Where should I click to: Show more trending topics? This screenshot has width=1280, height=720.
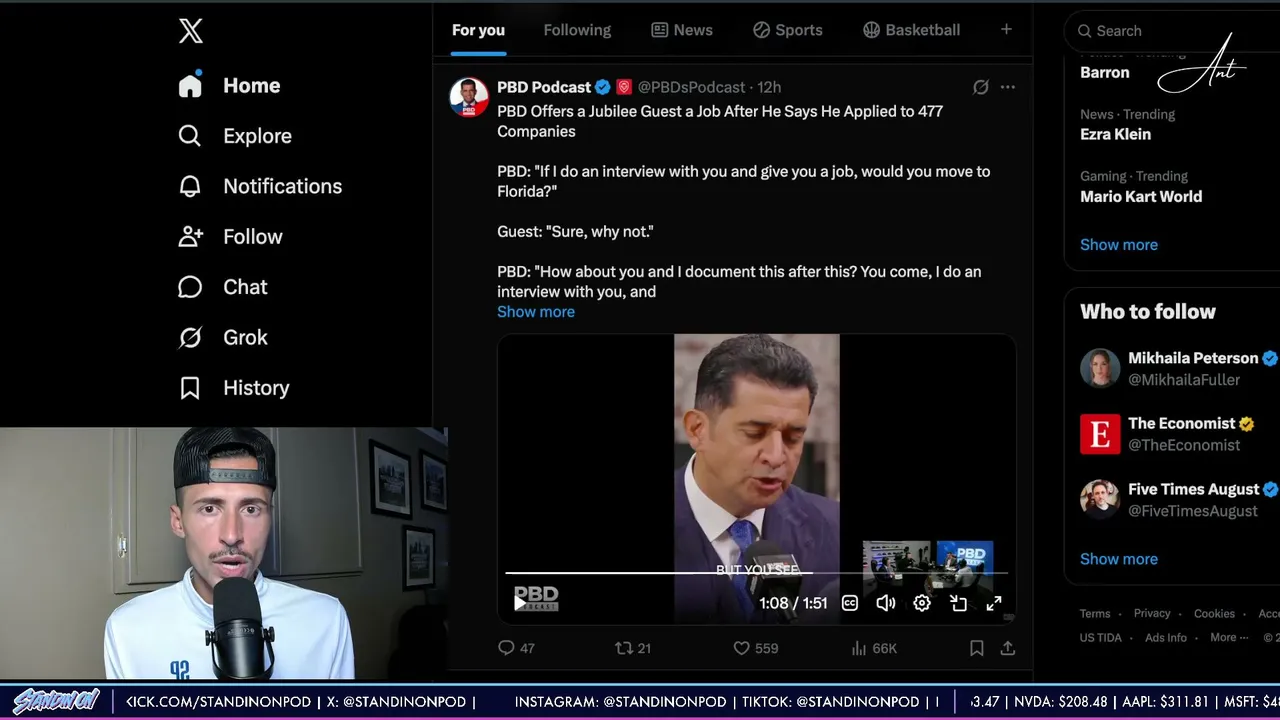tap(1119, 245)
